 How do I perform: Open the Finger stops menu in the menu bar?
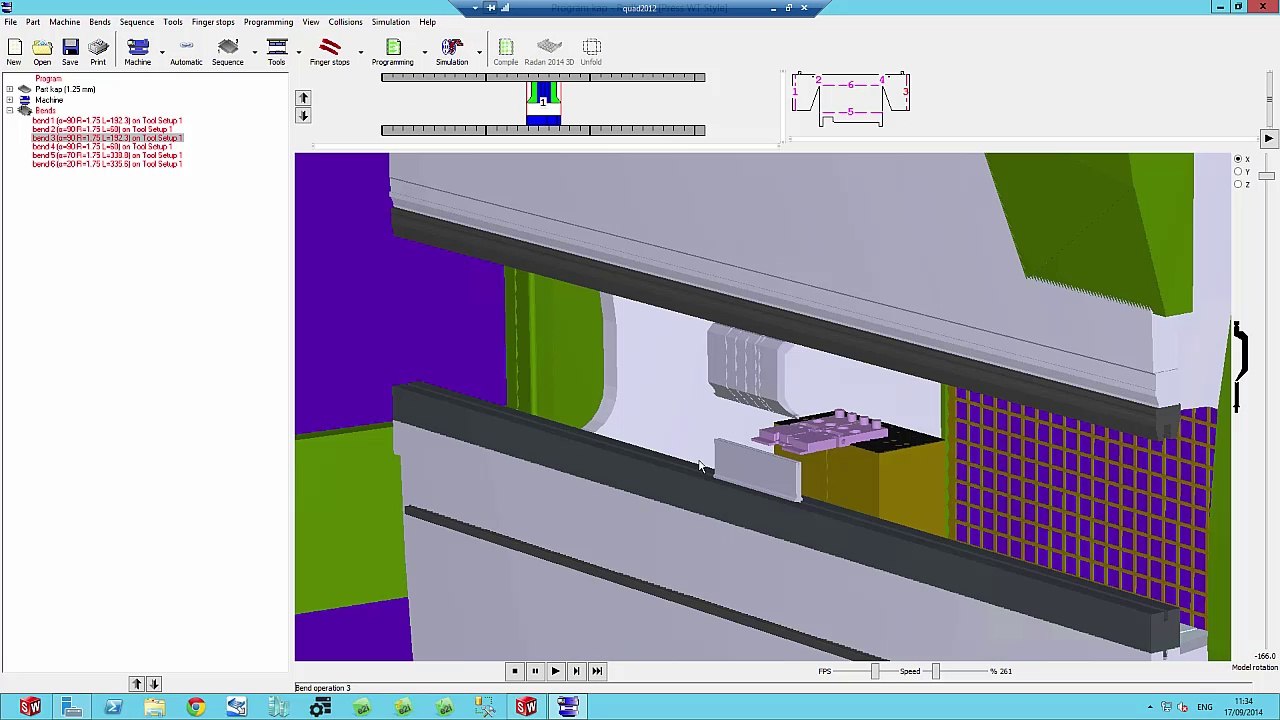213,22
